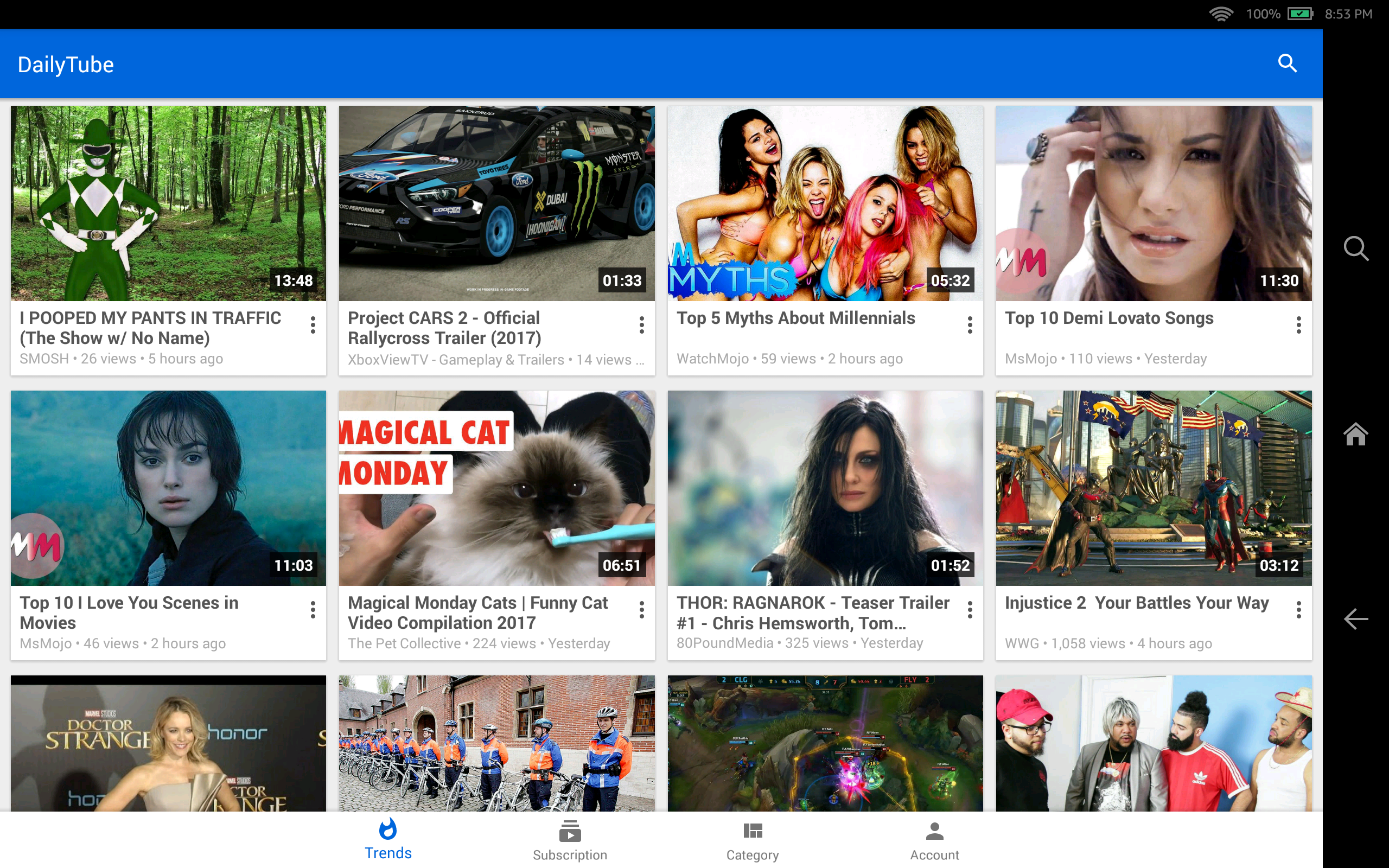Open options menu for Top 10 Demi Lovato Songs
This screenshot has width=1389, height=868.
click(x=1299, y=325)
